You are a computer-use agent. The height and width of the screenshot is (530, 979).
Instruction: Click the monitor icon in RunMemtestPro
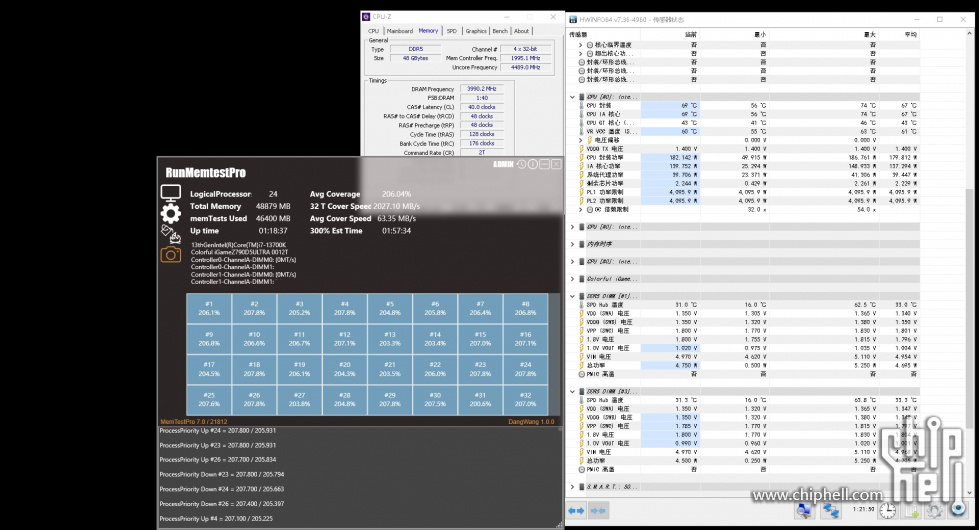(x=170, y=193)
